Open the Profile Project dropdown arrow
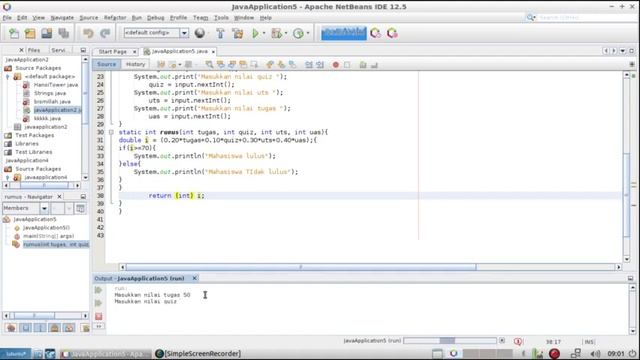 (x=308, y=33)
